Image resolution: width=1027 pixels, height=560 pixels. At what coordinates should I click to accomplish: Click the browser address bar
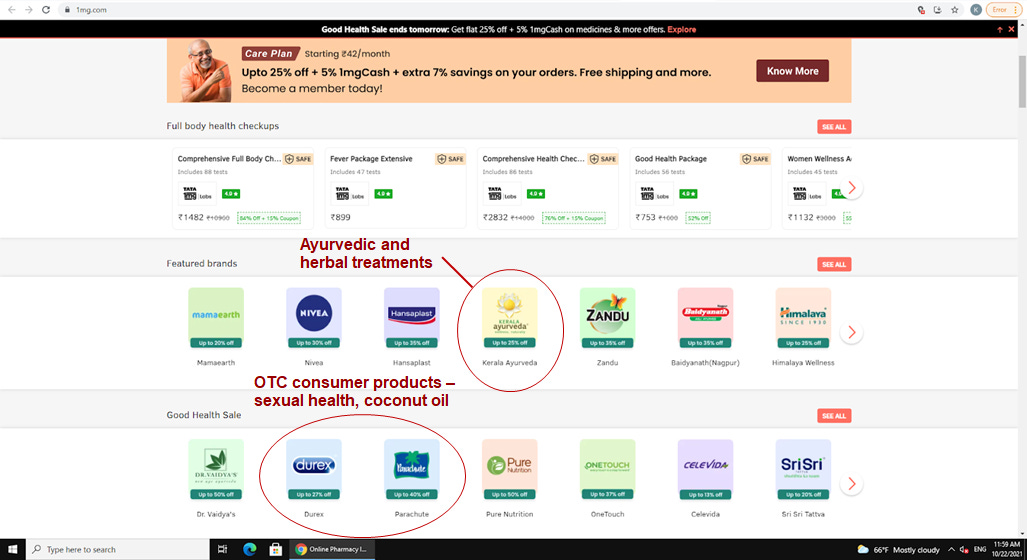[x=485, y=10]
